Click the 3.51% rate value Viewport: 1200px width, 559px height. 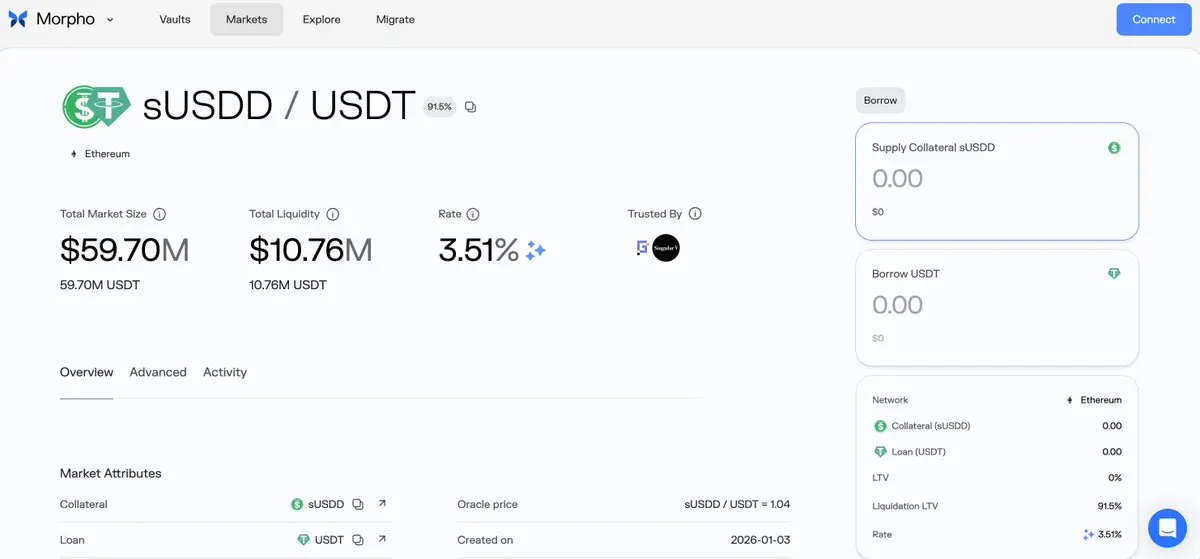(479, 250)
